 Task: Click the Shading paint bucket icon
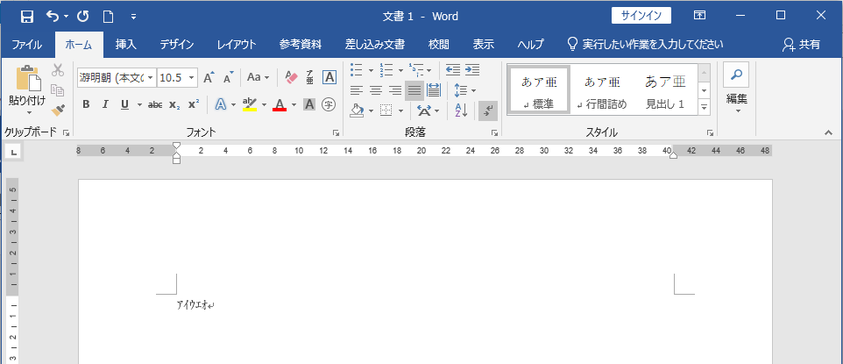(x=356, y=111)
